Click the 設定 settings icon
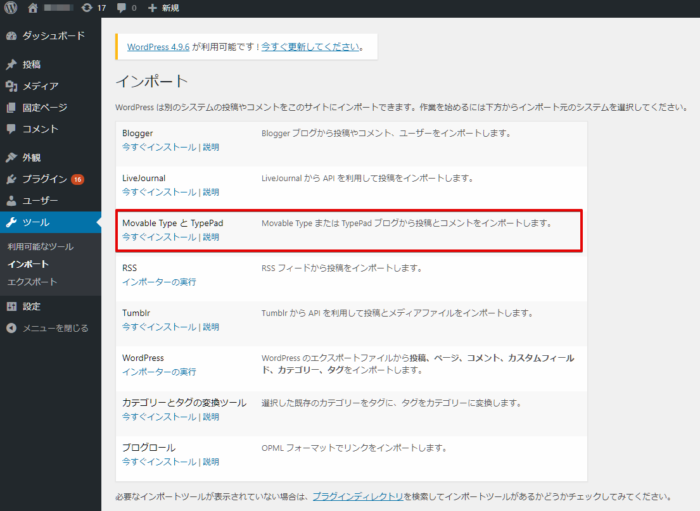Viewport: 700px width, 511px height. click(x=11, y=307)
